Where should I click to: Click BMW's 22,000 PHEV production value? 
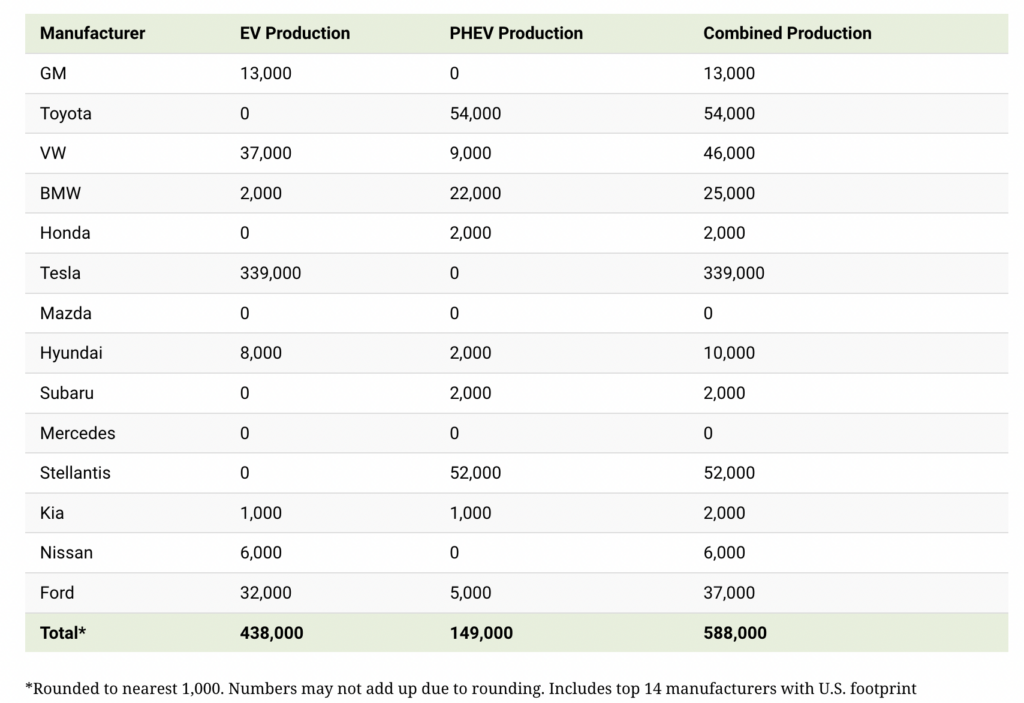[x=475, y=193]
